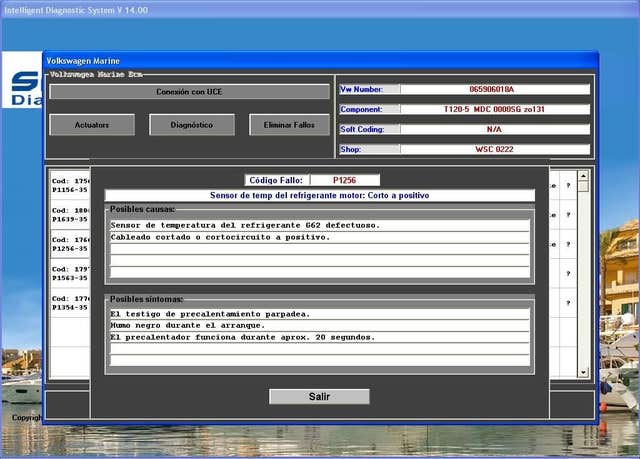Select the symptom 'Humo negro durante el arranque'
Image resolution: width=640 pixels, height=459 pixels.
[319, 326]
